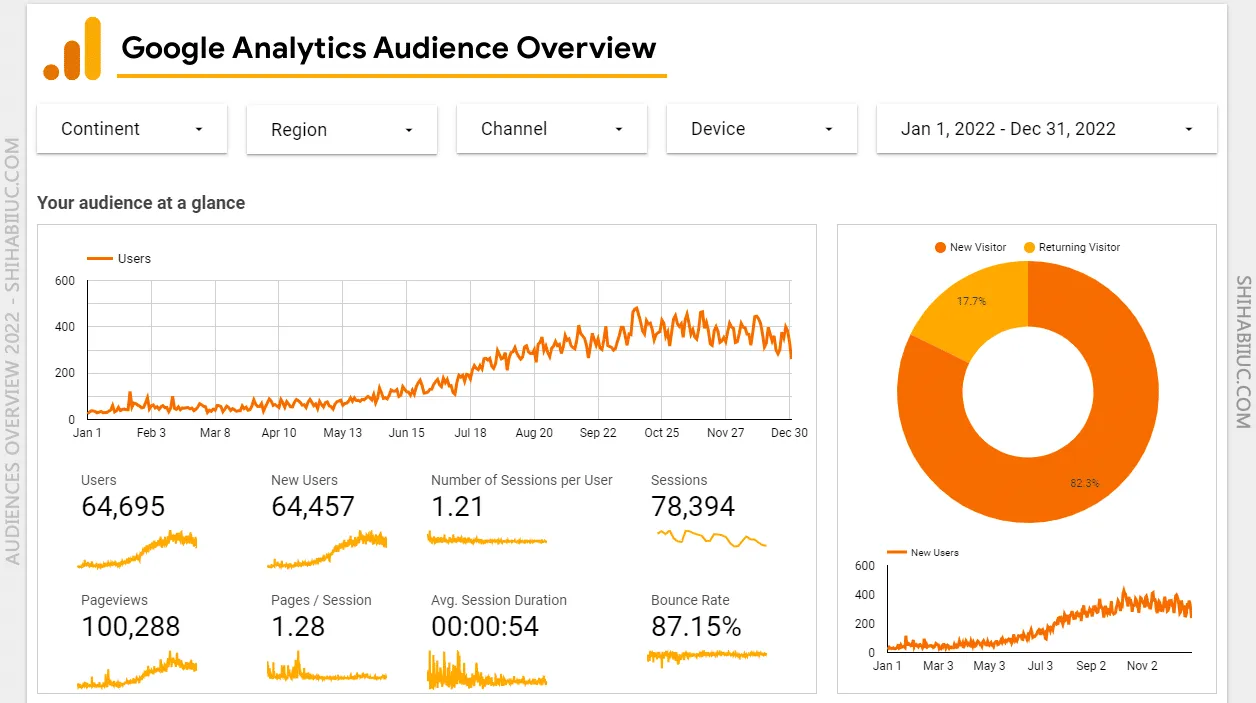
Task: Click the 'Number of Sessions per User' label
Action: coord(522,480)
